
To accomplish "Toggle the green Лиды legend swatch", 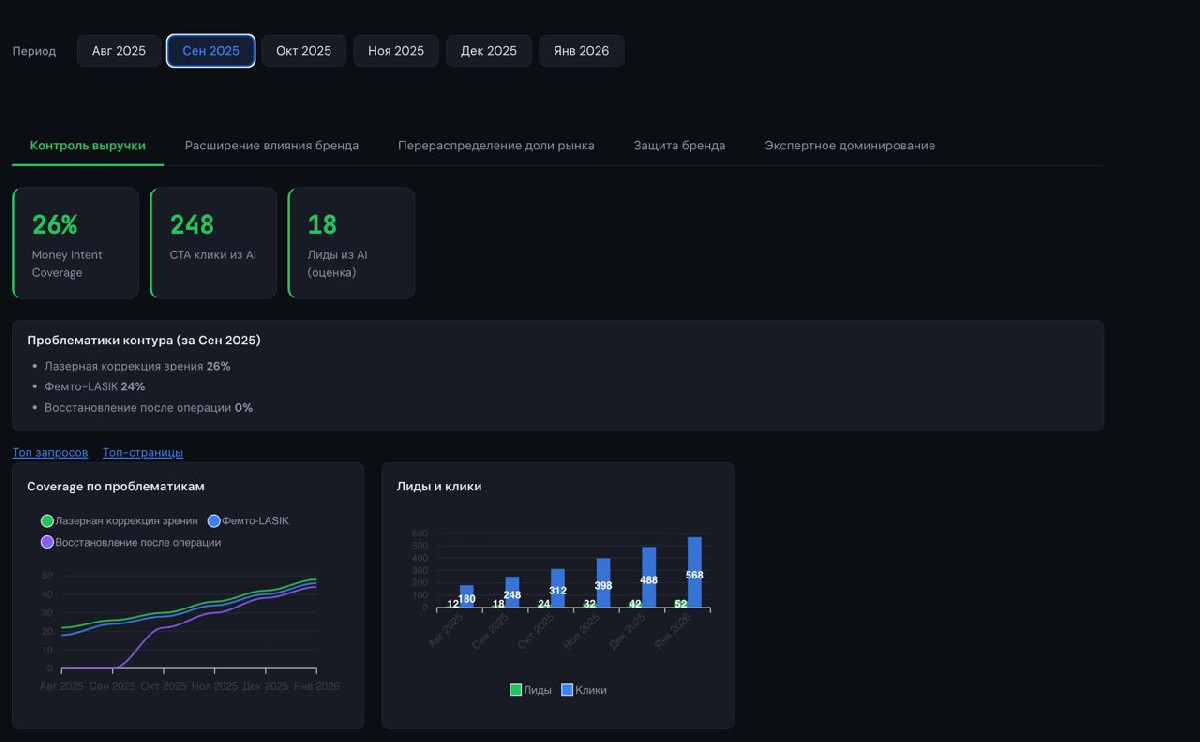I will 516,690.
